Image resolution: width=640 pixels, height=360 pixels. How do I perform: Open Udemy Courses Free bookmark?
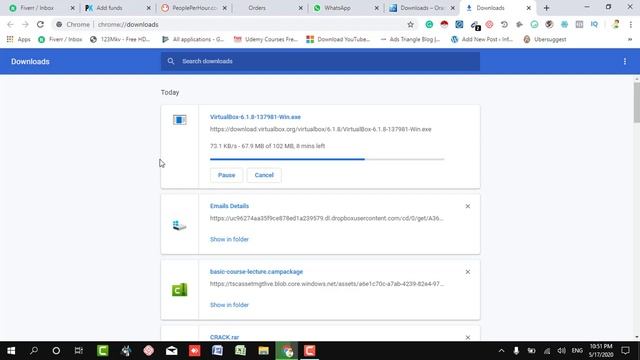coord(265,39)
